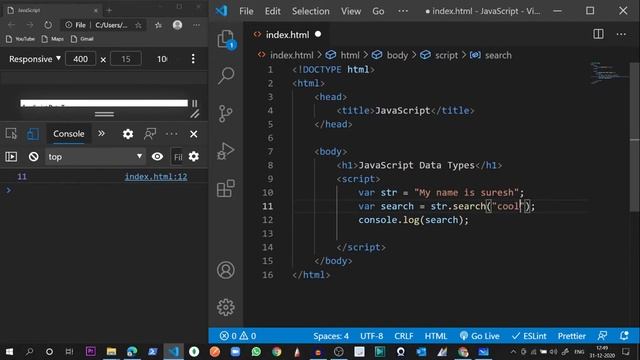The height and width of the screenshot is (360, 640).
Task: Change indentation via Spaces: 4
Action: tap(331, 336)
